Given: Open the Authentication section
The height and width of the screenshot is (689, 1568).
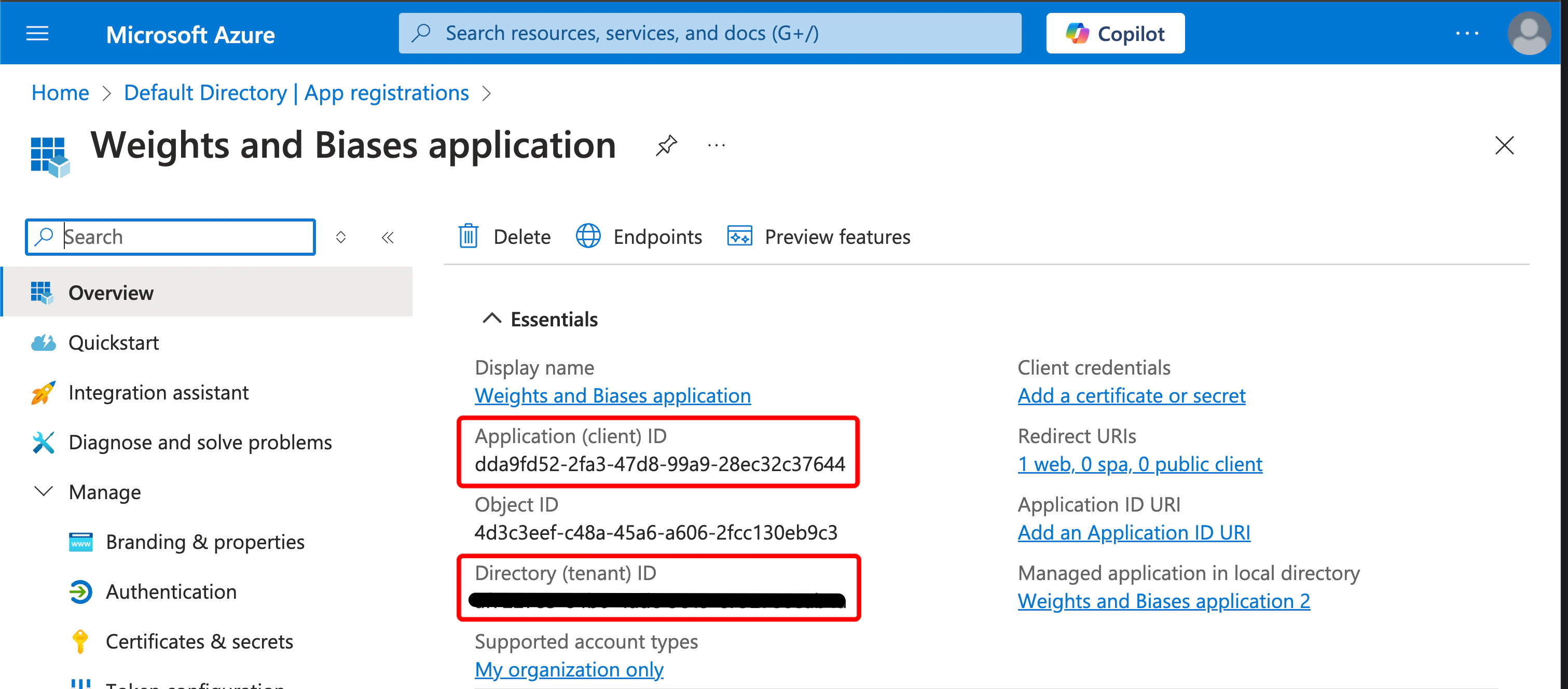Looking at the screenshot, I should coord(171,591).
